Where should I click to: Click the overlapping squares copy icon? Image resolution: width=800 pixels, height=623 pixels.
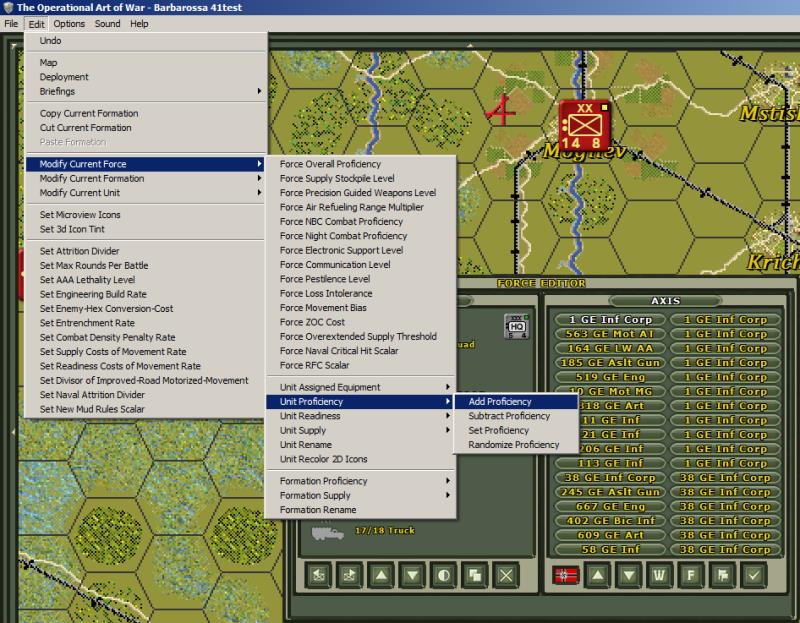pos(475,575)
